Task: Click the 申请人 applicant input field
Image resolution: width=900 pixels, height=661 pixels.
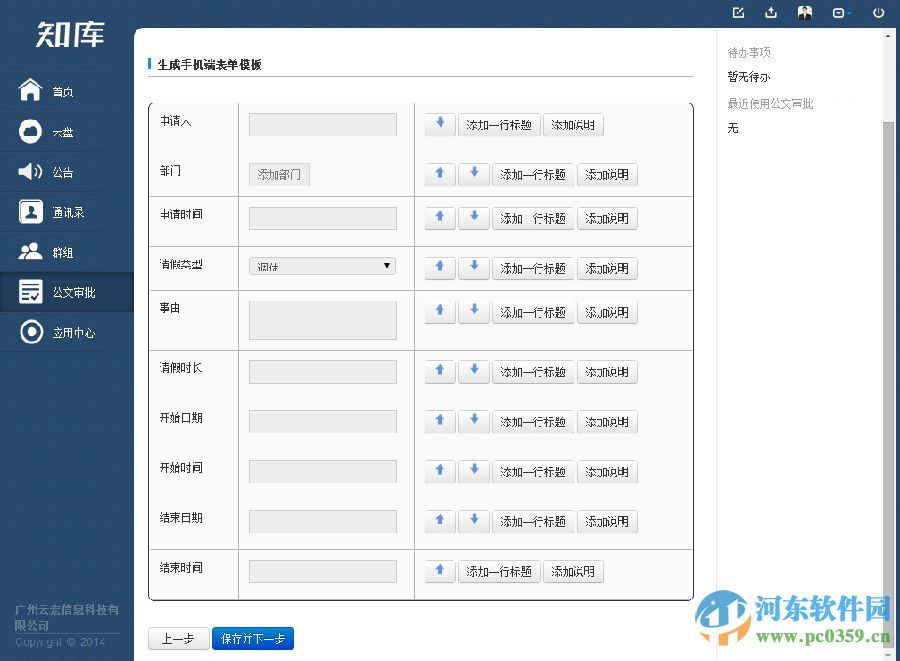Action: (322, 123)
